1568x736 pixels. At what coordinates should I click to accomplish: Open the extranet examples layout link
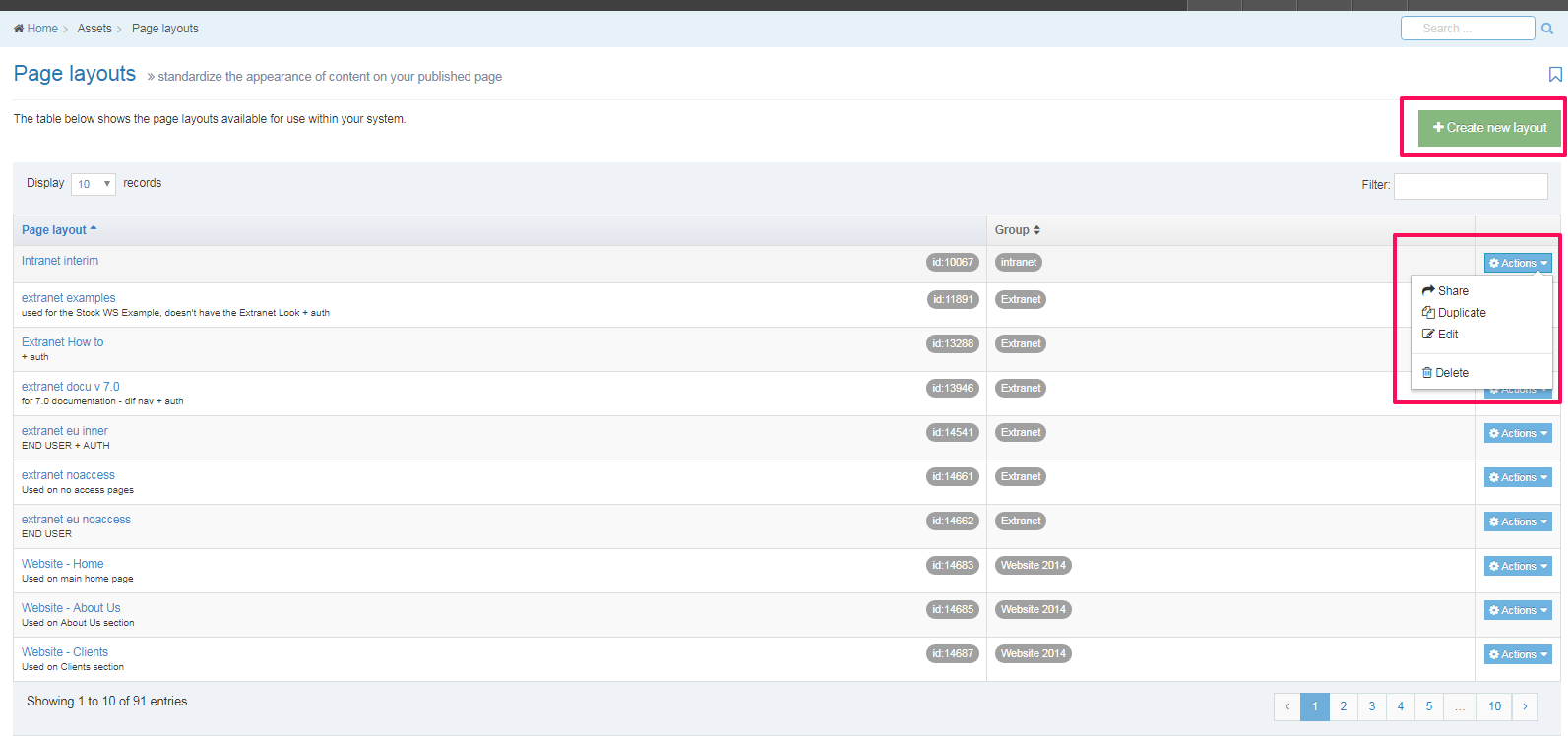click(69, 298)
